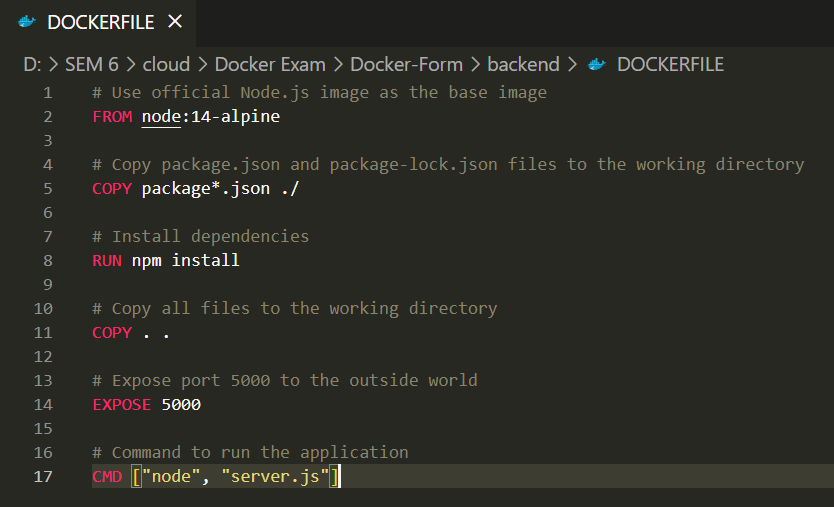The image size is (834, 507).
Task: Click the 'Use official Node.js image' comment
Action: click(319, 93)
